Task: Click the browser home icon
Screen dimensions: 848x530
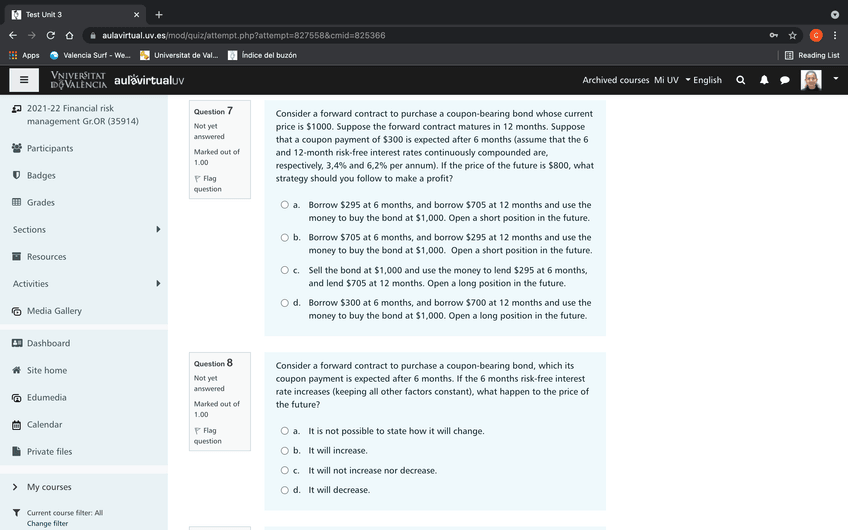Action: [69, 35]
